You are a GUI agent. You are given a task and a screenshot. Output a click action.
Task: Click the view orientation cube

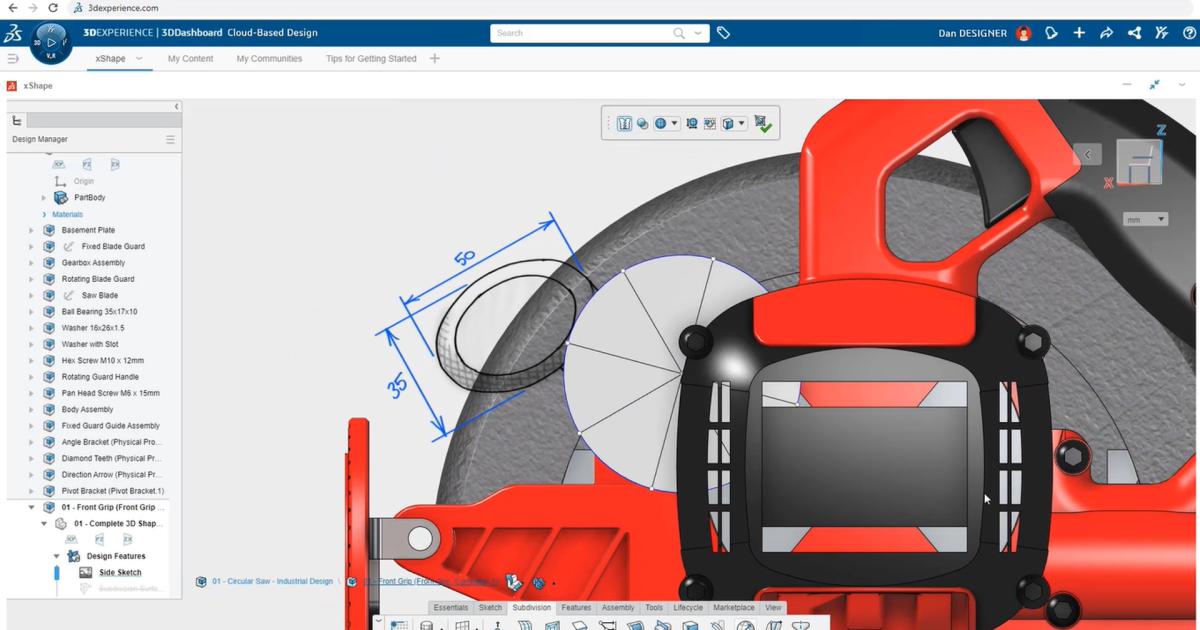1140,162
